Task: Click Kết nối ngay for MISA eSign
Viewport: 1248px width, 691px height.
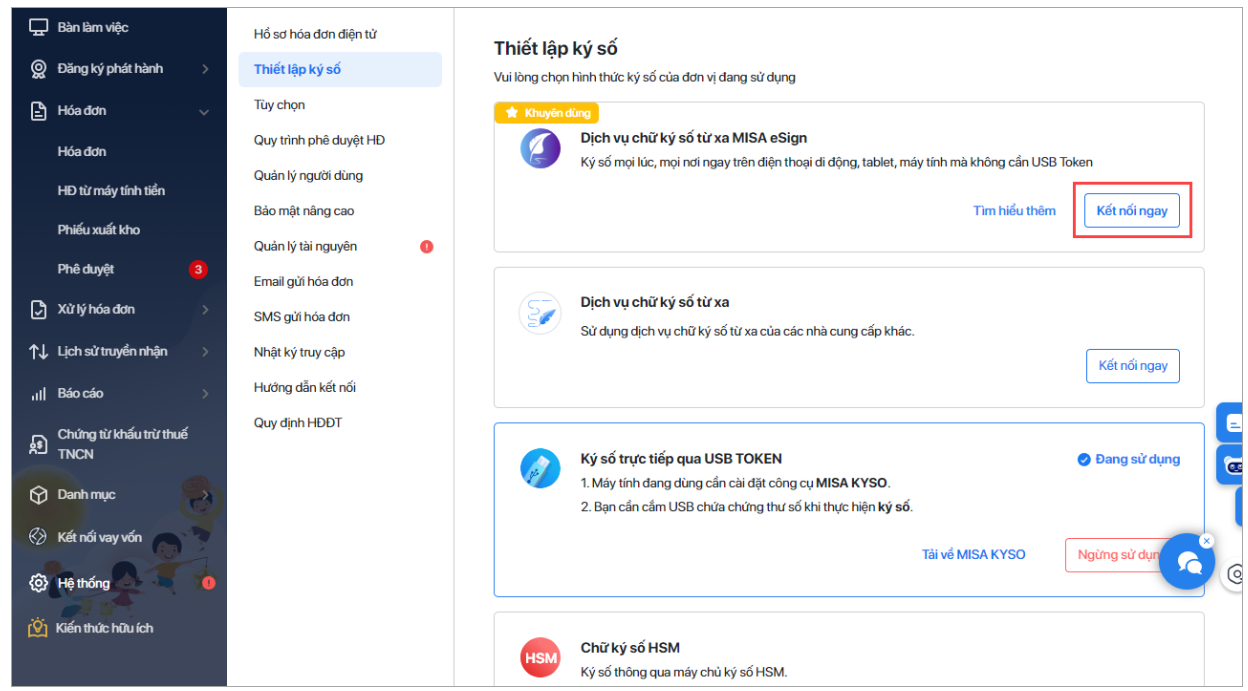Action: coord(1132,211)
